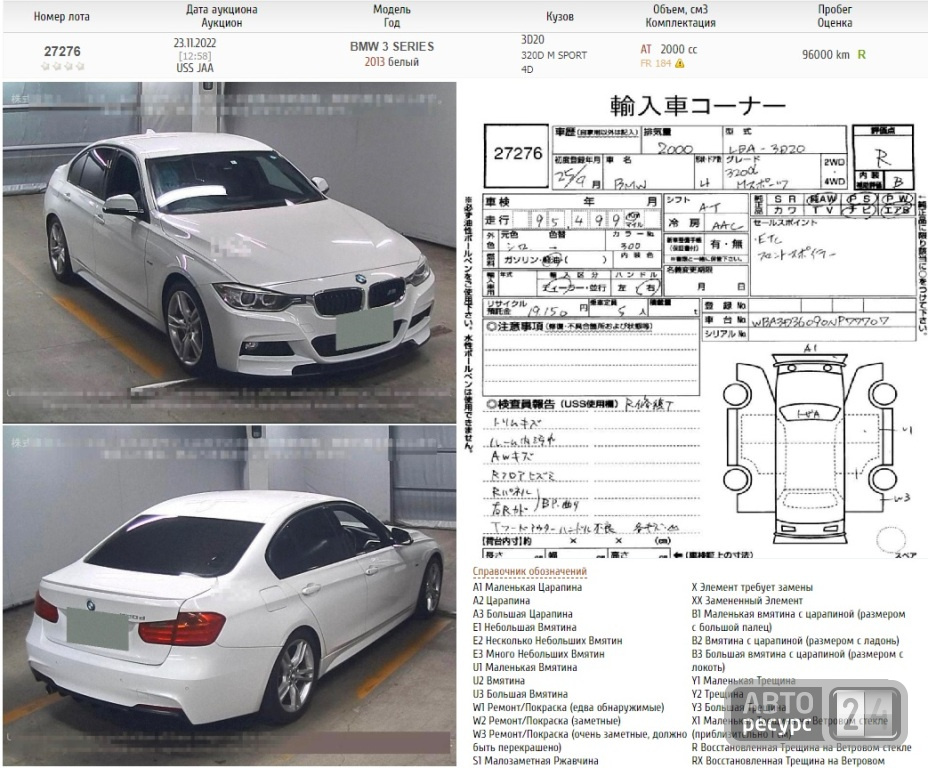Click the 'E2 Несколько Небольших Вмятин' legend entry
Screen dimensions: 928x768
click(547, 640)
